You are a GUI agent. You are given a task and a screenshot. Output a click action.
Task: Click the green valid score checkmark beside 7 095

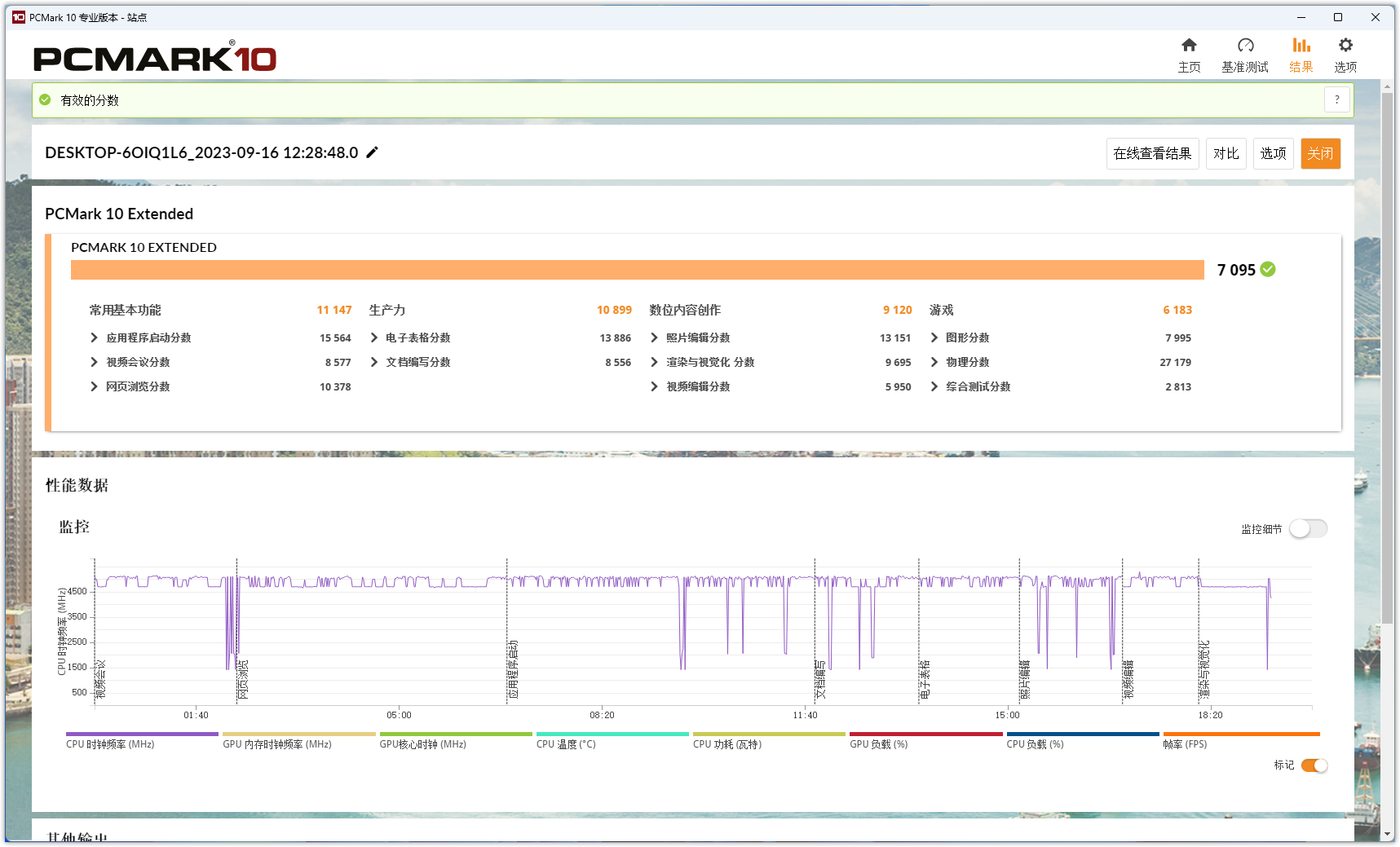coord(1268,269)
